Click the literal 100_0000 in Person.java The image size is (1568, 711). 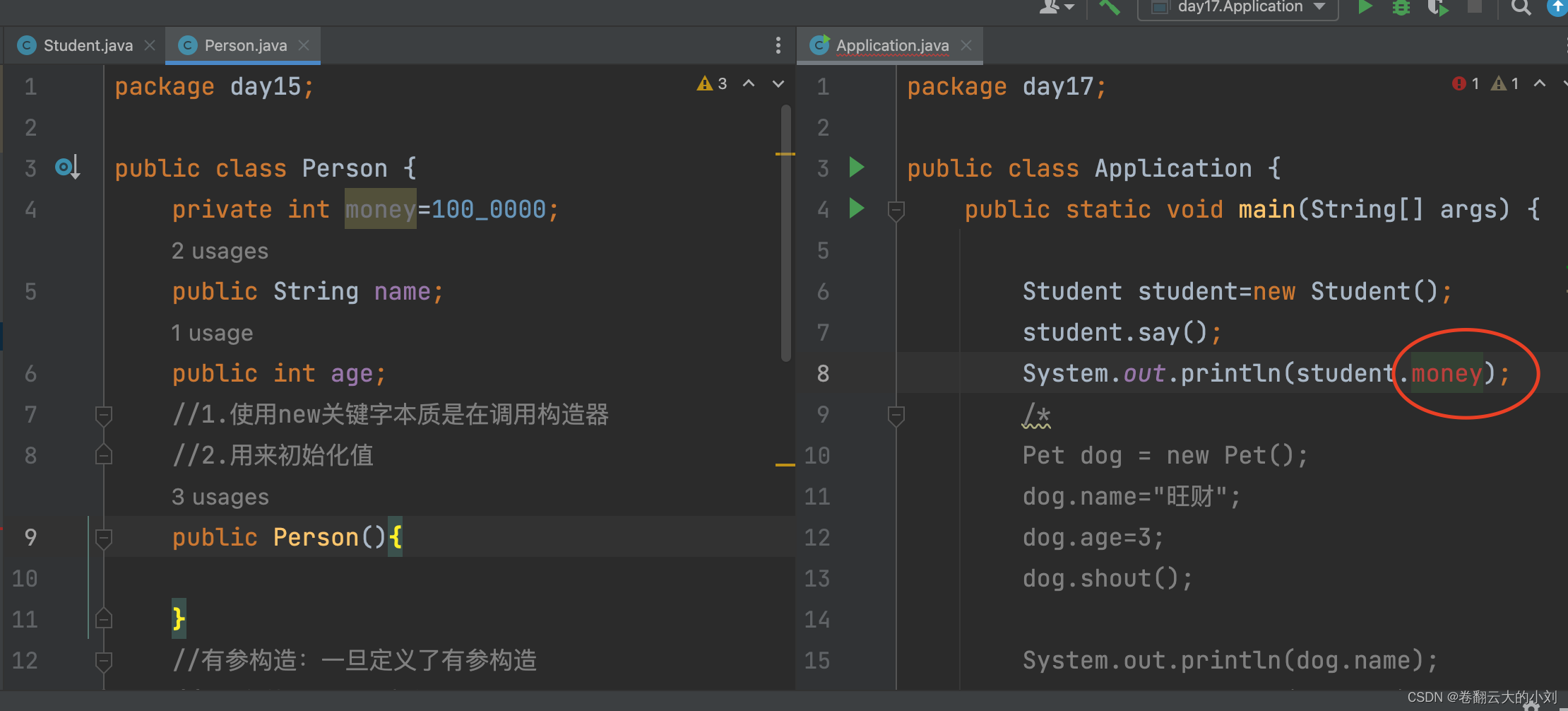(489, 209)
